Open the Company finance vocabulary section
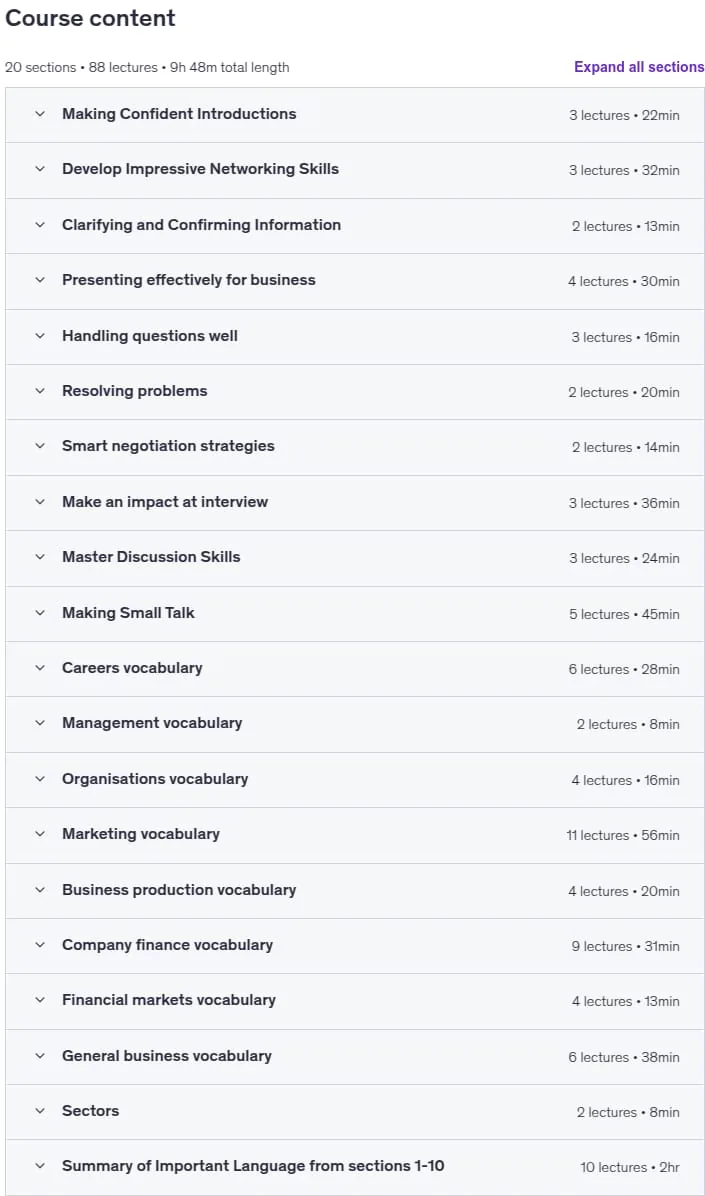705x1196 pixels. (x=355, y=946)
